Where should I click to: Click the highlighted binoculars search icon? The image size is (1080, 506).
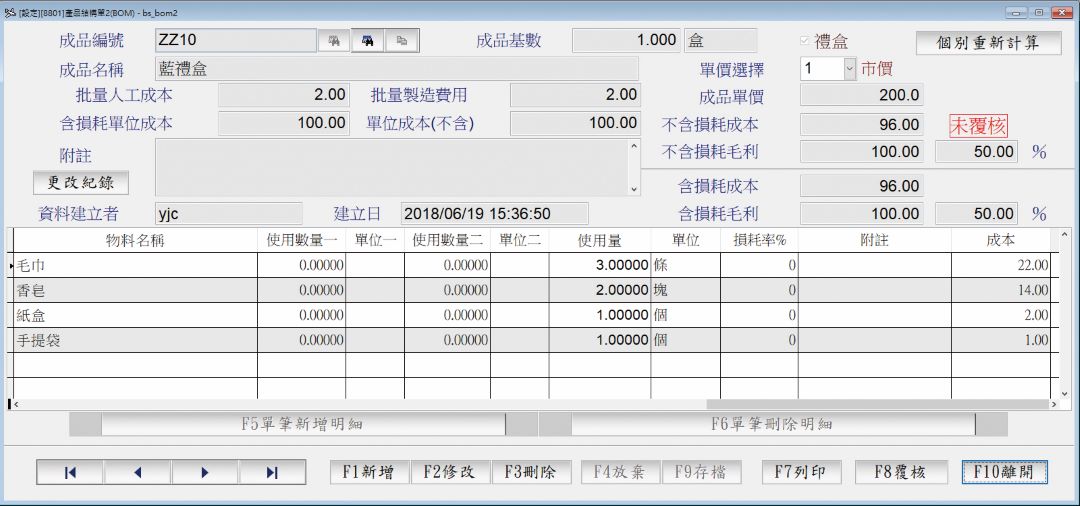tap(368, 41)
